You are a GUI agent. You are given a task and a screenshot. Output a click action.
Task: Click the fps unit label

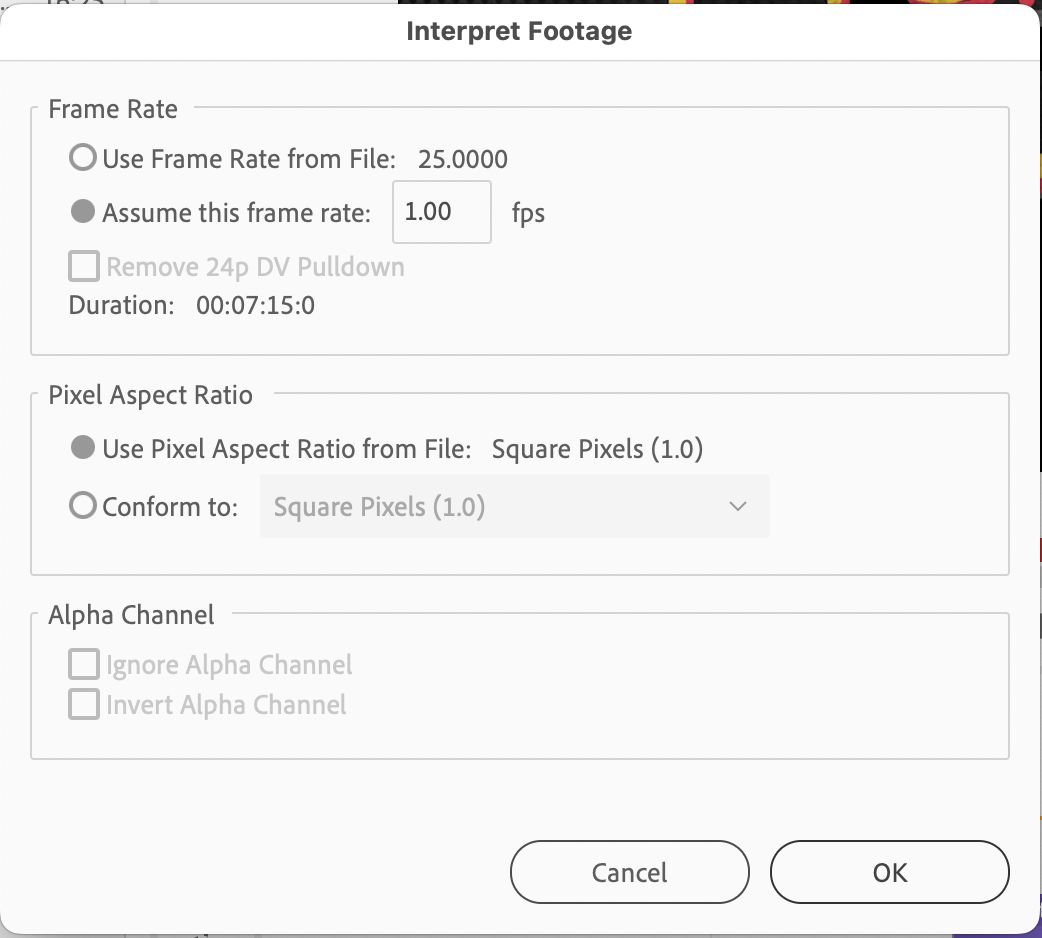[528, 214]
